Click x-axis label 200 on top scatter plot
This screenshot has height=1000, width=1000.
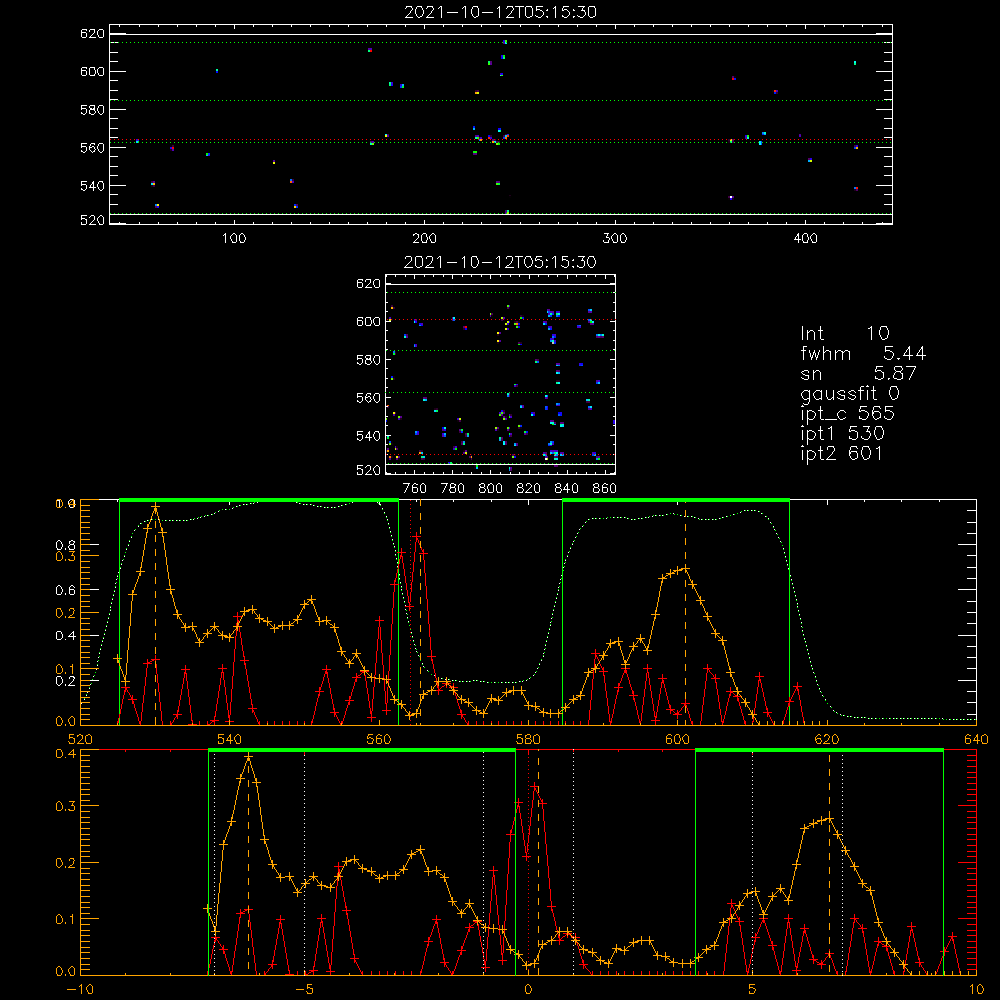[x=424, y=239]
